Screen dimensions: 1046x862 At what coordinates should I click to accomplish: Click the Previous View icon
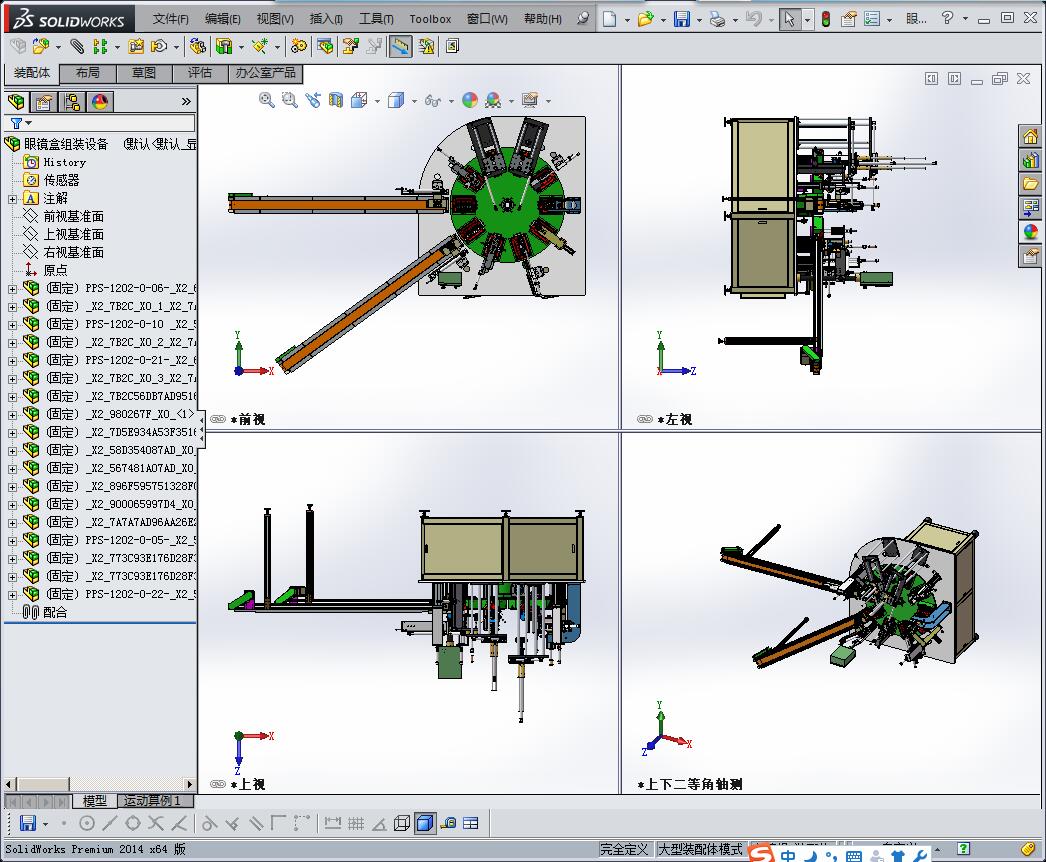(x=312, y=100)
